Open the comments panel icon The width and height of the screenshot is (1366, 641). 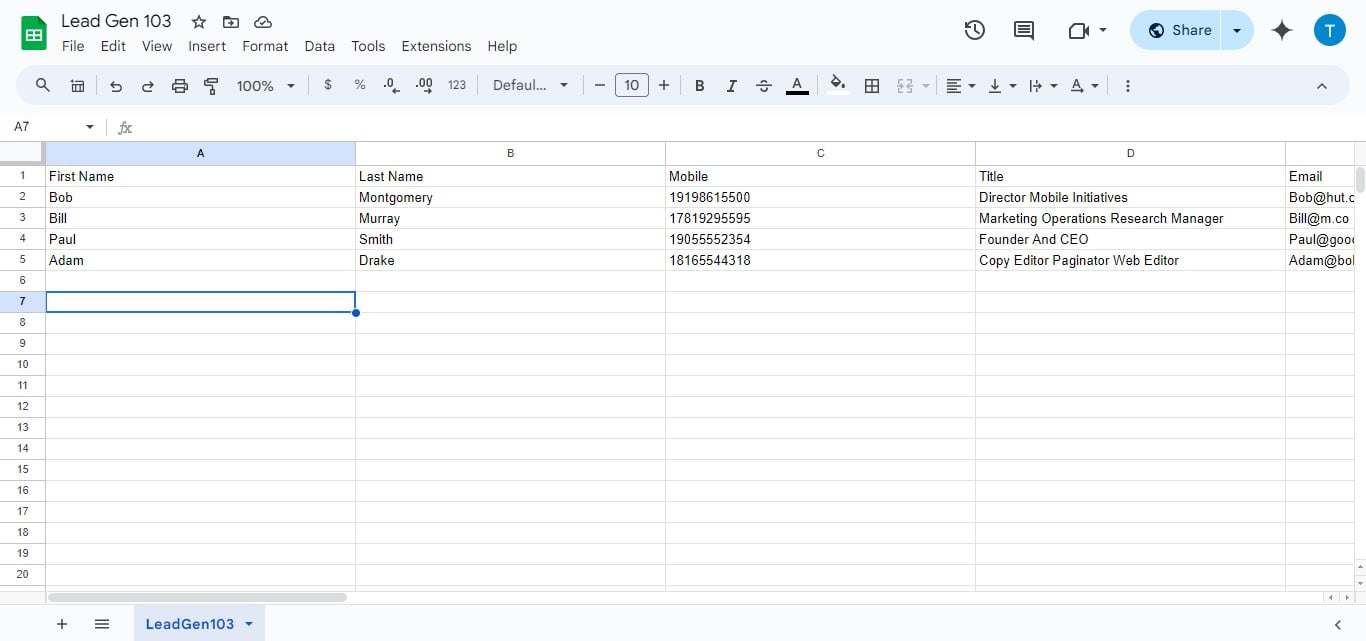tap(1023, 30)
